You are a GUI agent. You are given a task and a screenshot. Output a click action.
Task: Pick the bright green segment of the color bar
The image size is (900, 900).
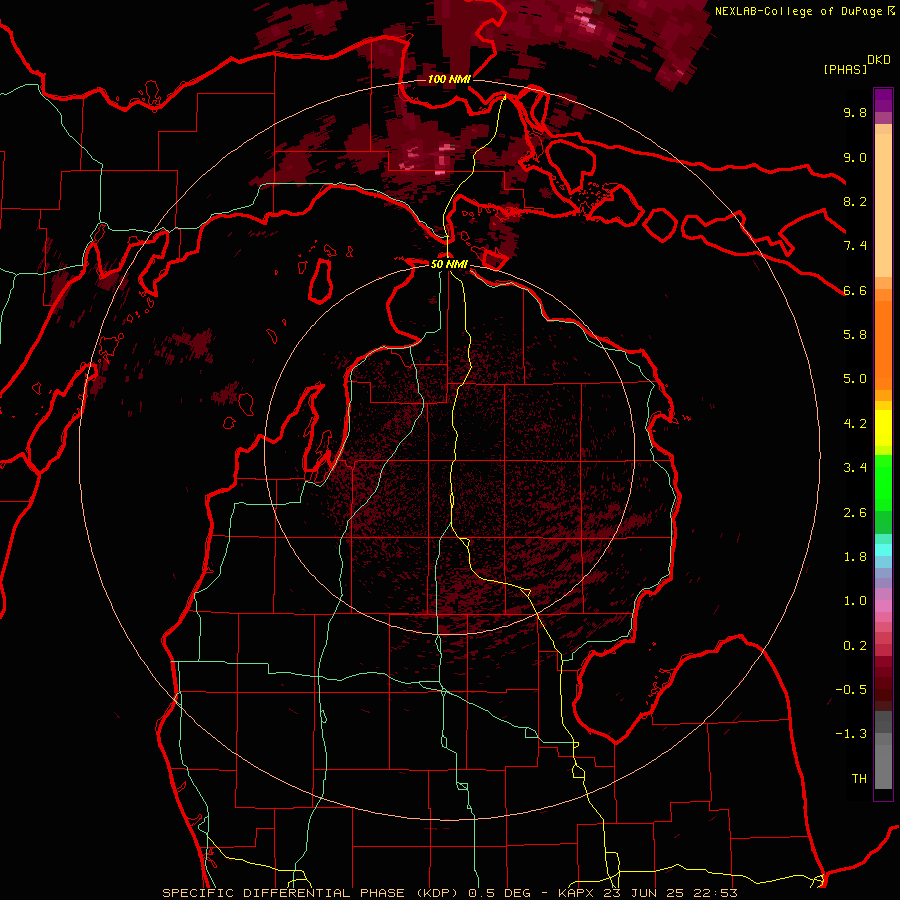883,483
